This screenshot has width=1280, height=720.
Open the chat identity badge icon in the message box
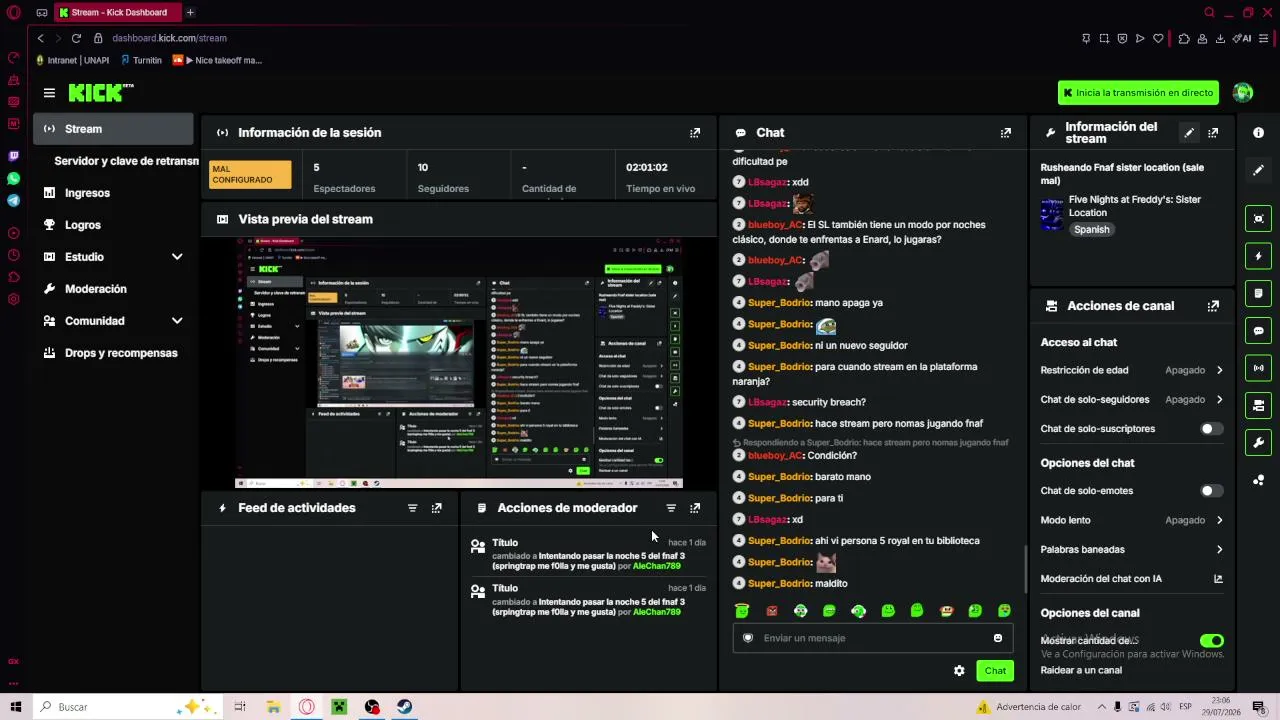(x=748, y=638)
